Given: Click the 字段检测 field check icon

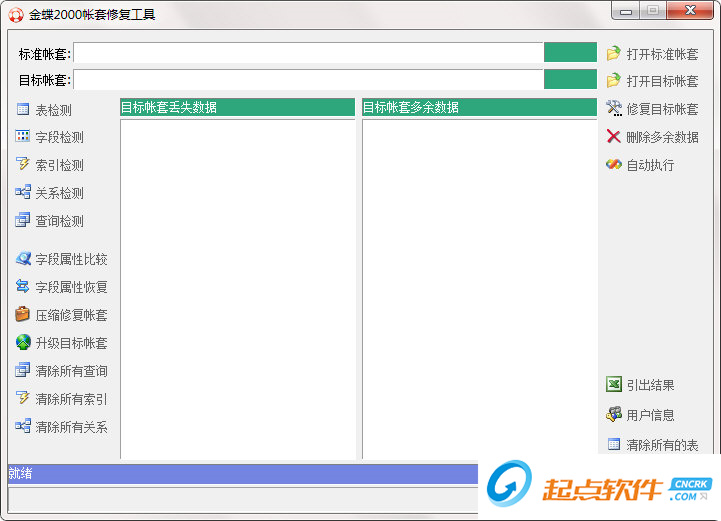Looking at the screenshot, I should tap(23, 136).
